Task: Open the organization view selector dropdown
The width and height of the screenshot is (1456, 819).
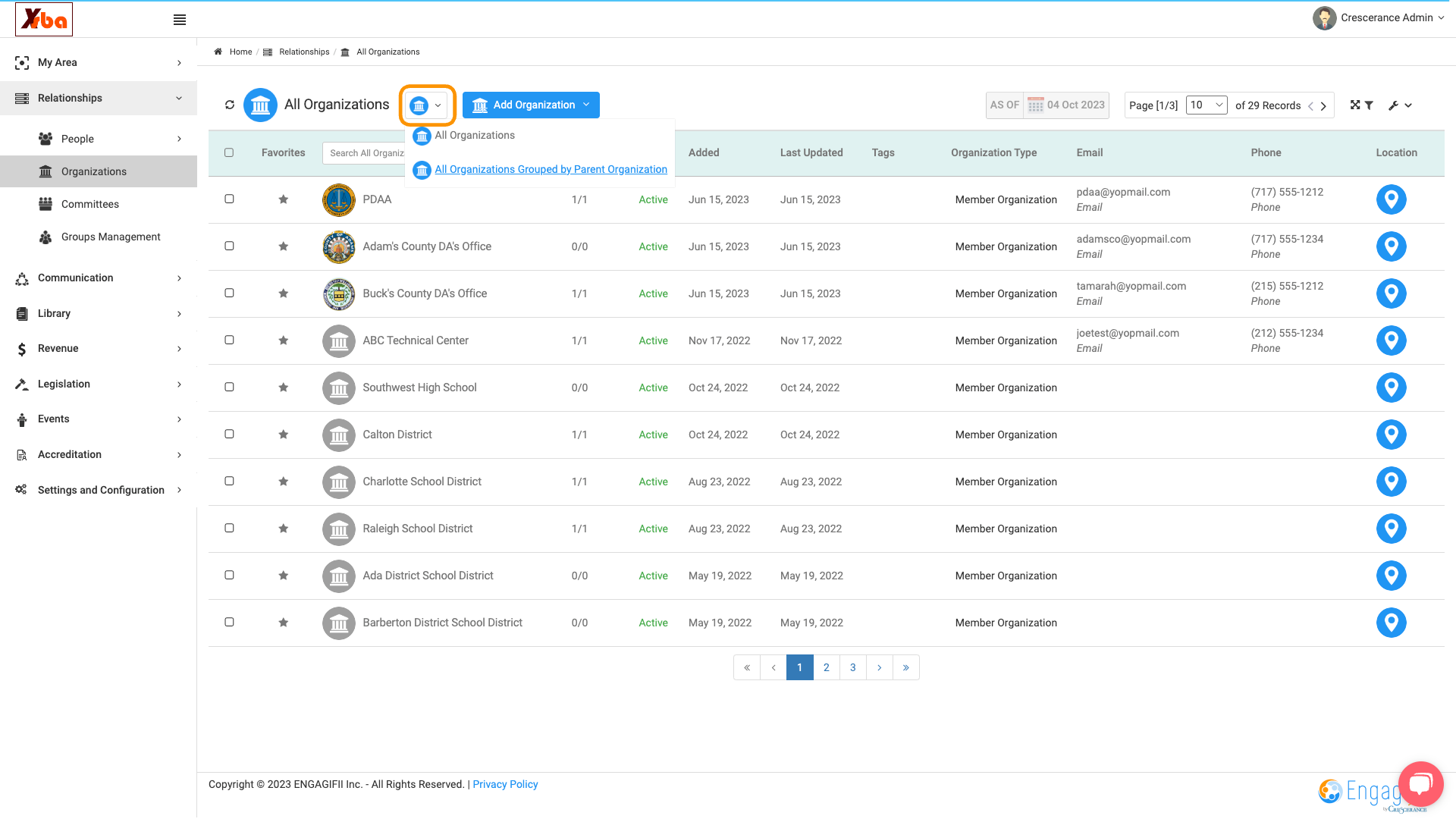Action: click(427, 105)
